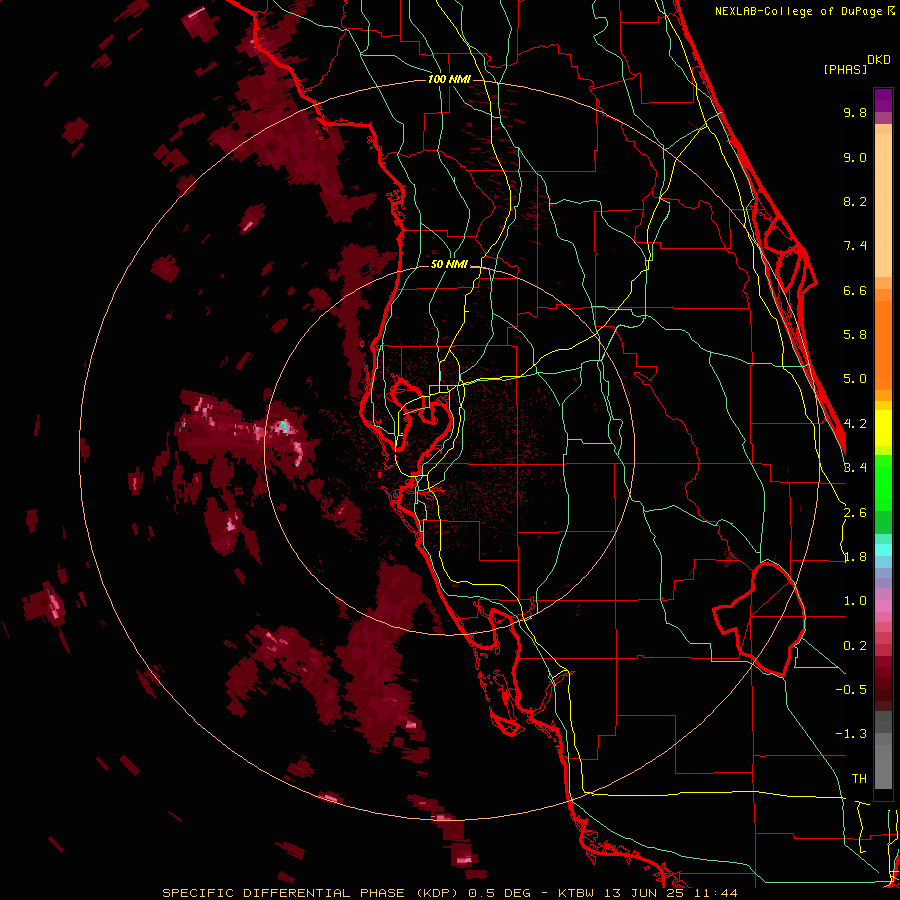The width and height of the screenshot is (900, 900).
Task: Click the 5.0 value on the color scale
Action: point(855,379)
